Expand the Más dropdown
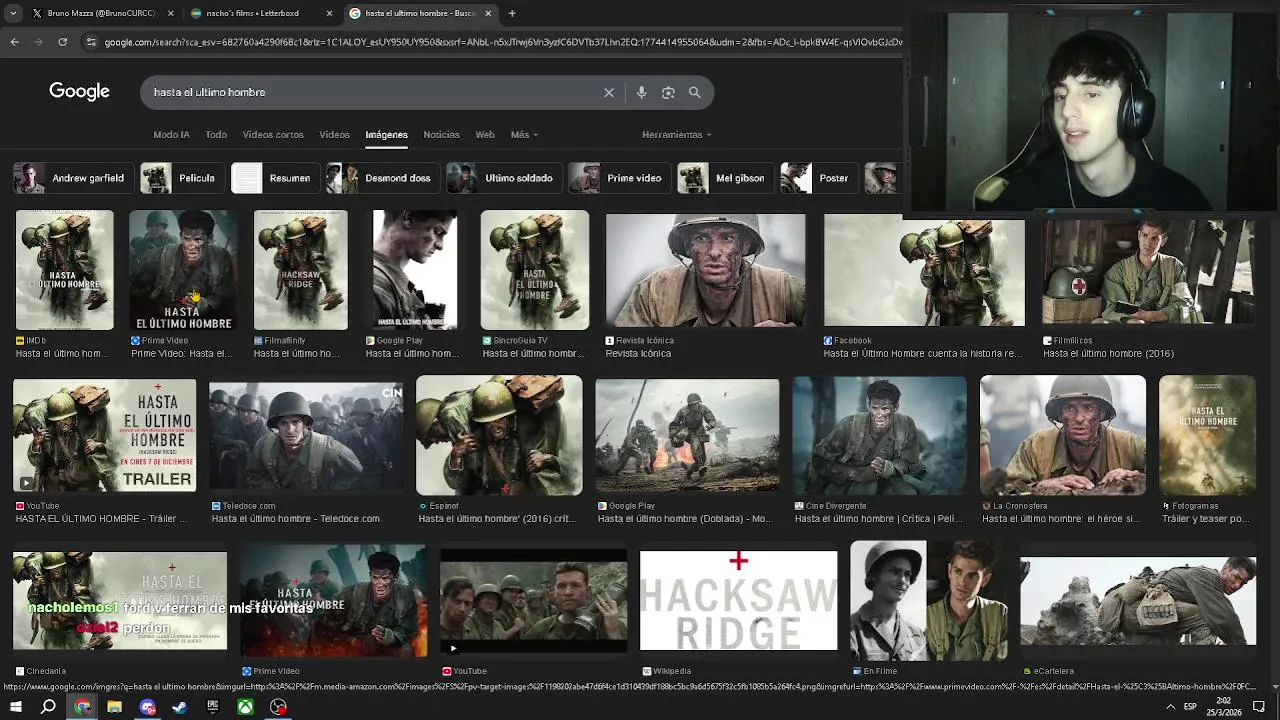The image size is (1280, 720). 524,134
